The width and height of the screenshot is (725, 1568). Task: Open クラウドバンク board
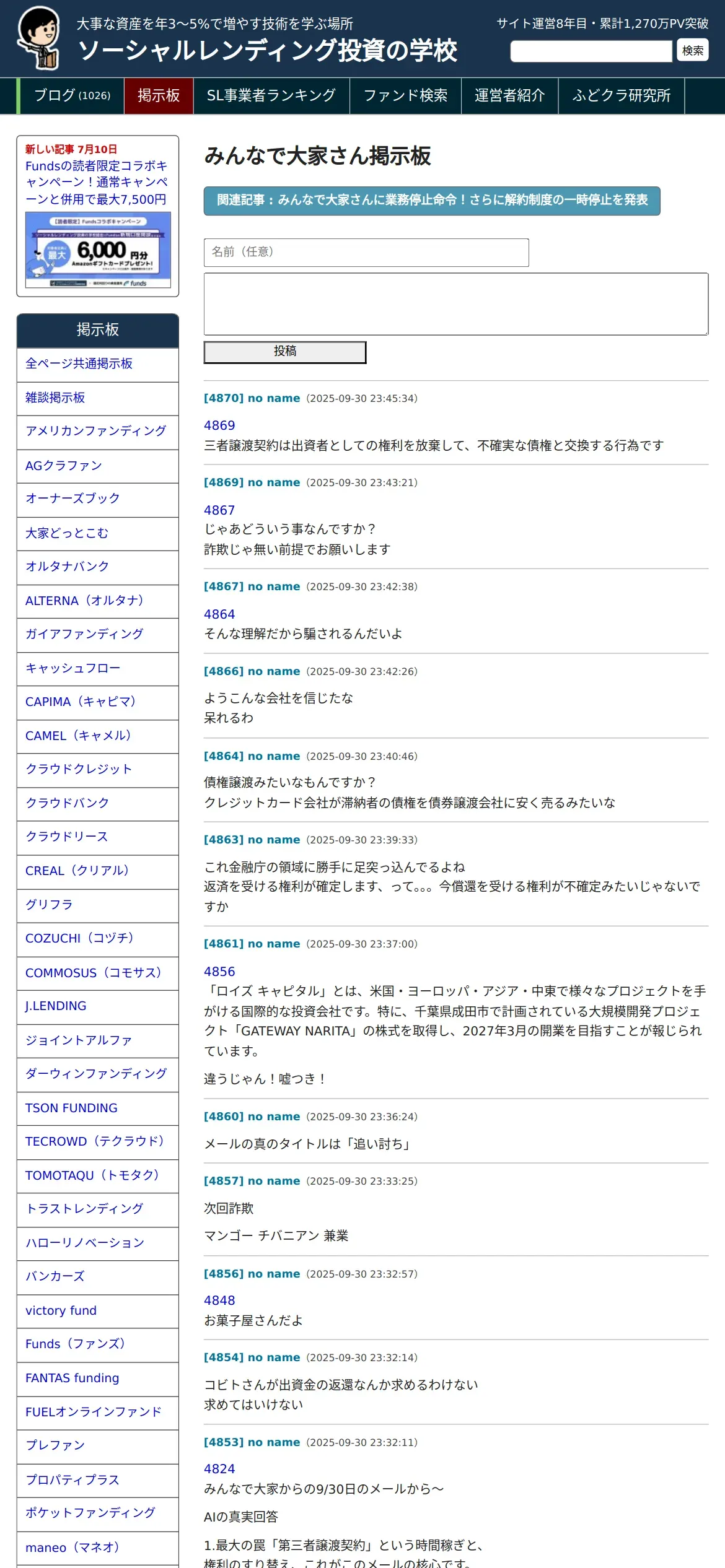[x=98, y=803]
